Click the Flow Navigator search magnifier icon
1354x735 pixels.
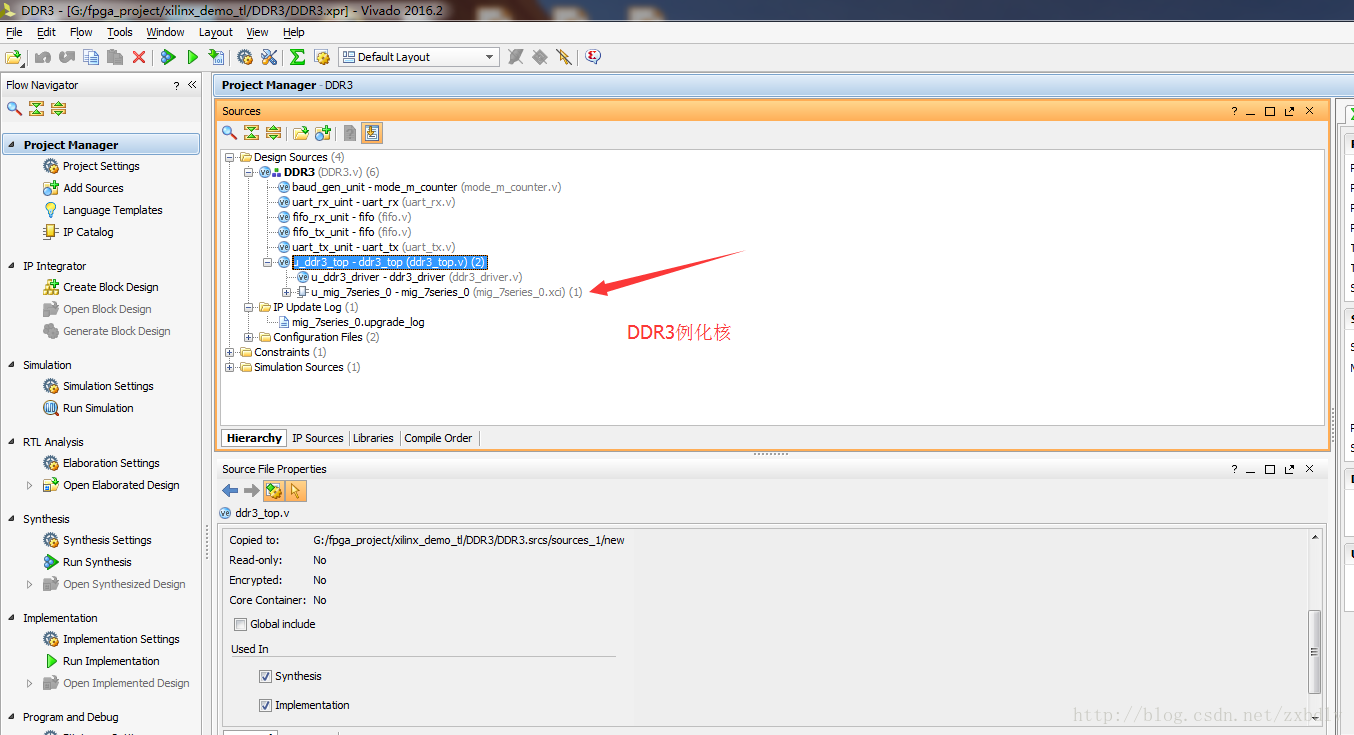click(14, 108)
